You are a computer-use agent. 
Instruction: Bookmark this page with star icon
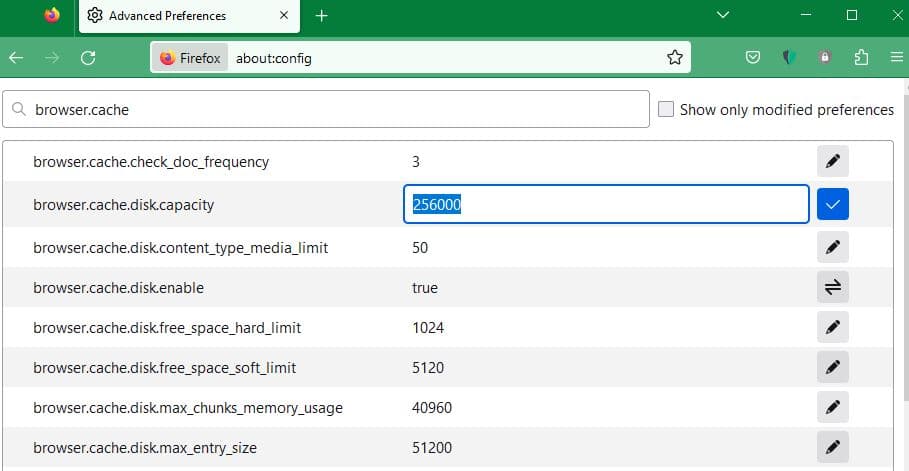675,58
